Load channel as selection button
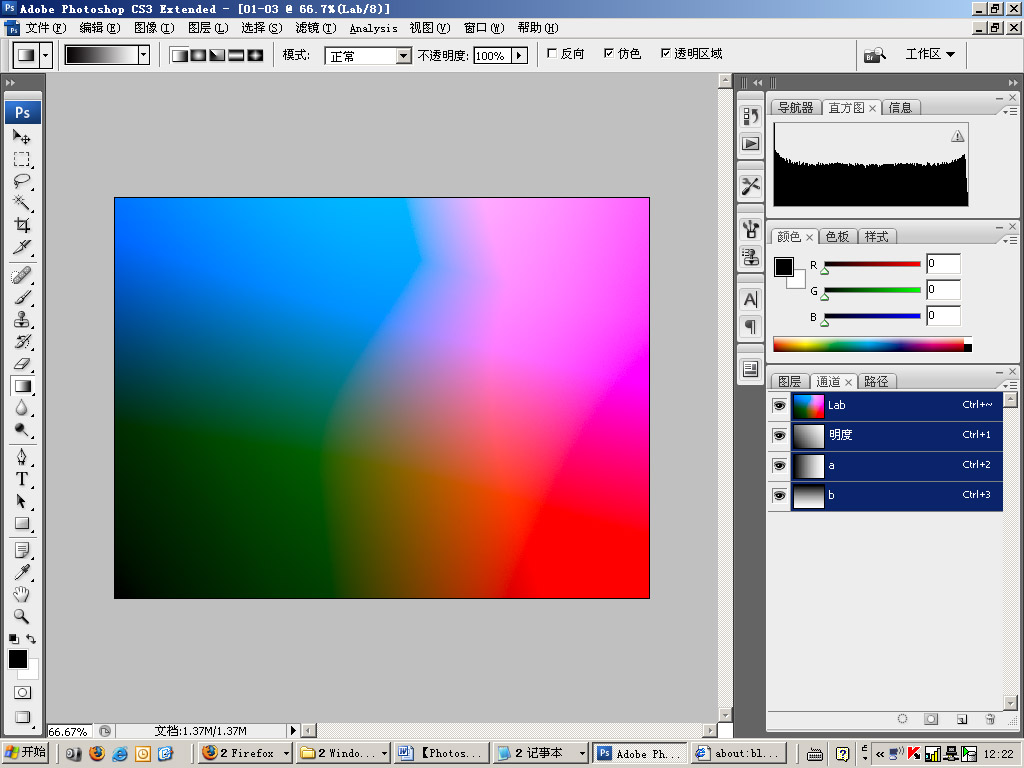 (903, 719)
